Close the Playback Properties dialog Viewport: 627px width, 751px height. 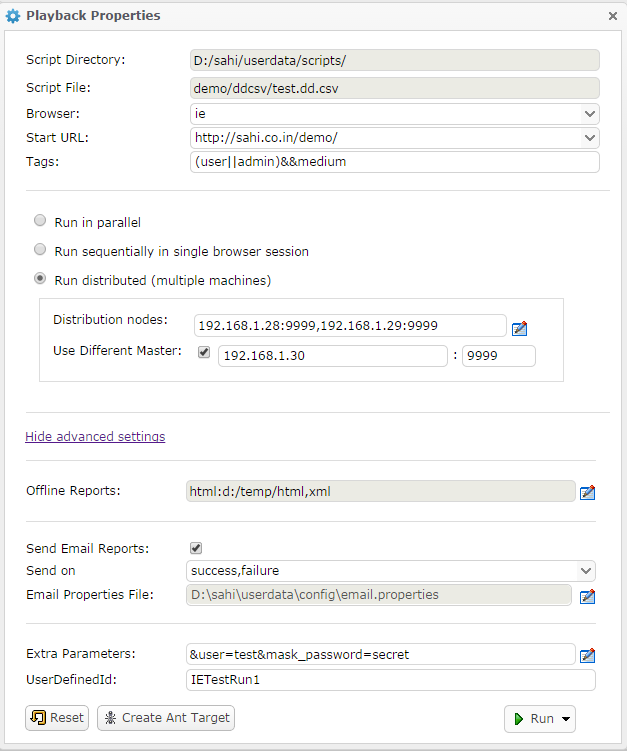click(612, 16)
